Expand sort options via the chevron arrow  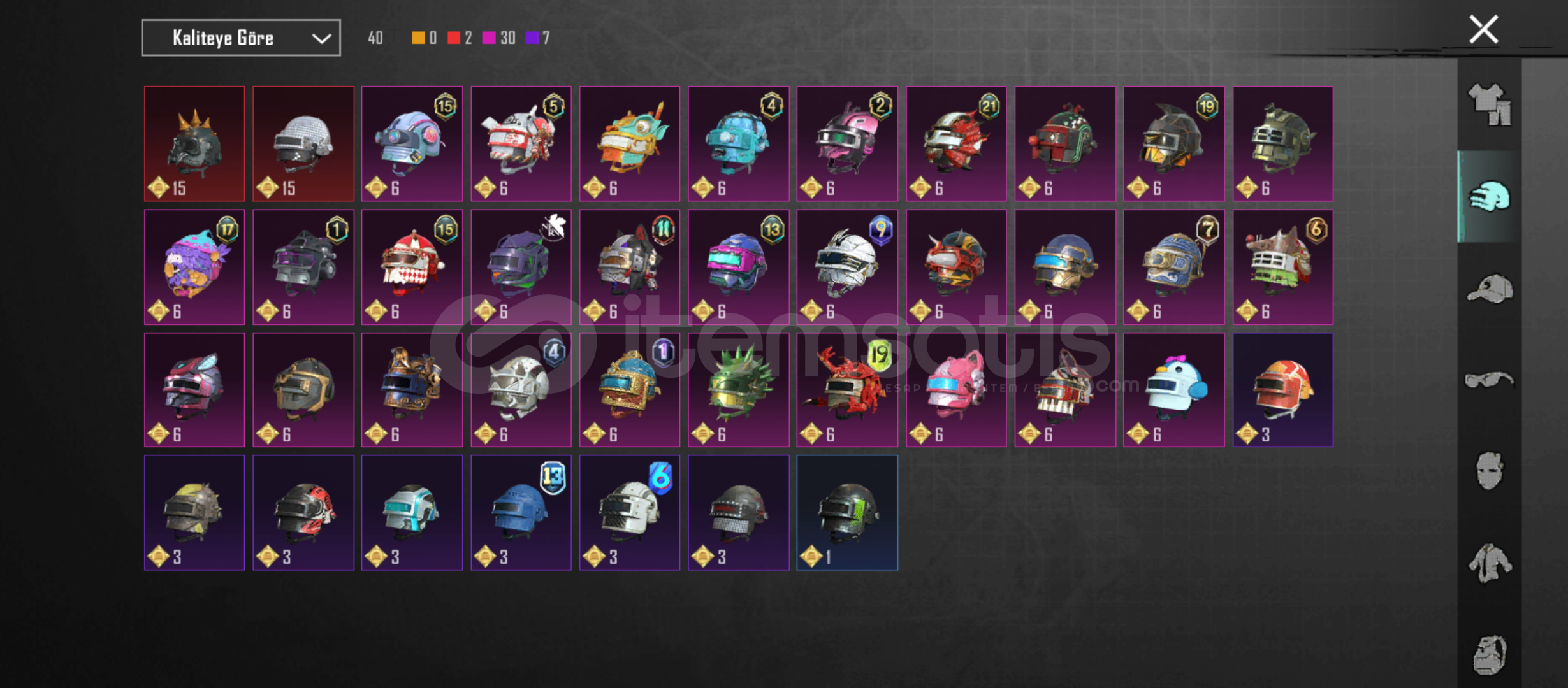coord(321,38)
